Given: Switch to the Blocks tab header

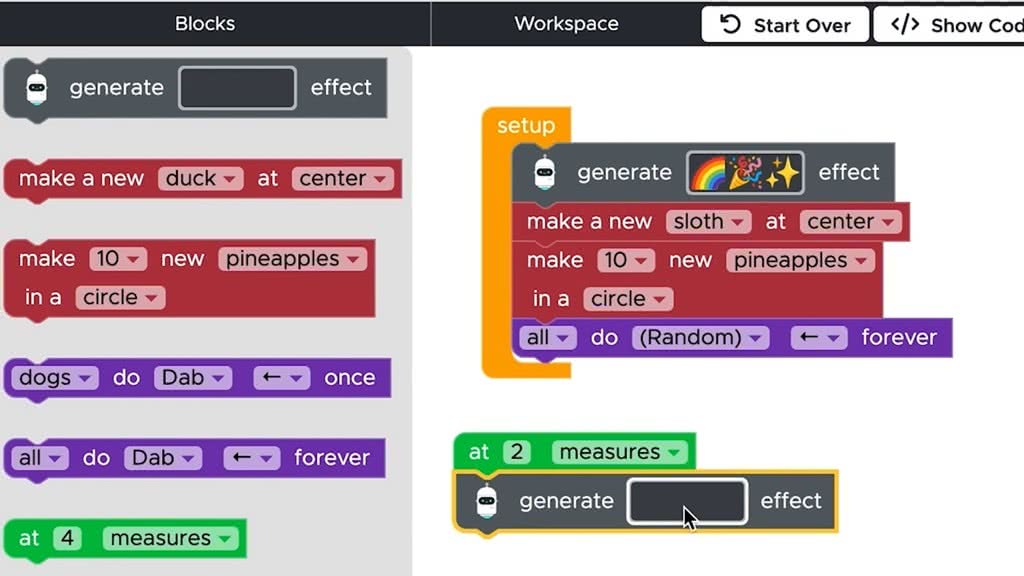Looking at the screenshot, I should [x=204, y=23].
